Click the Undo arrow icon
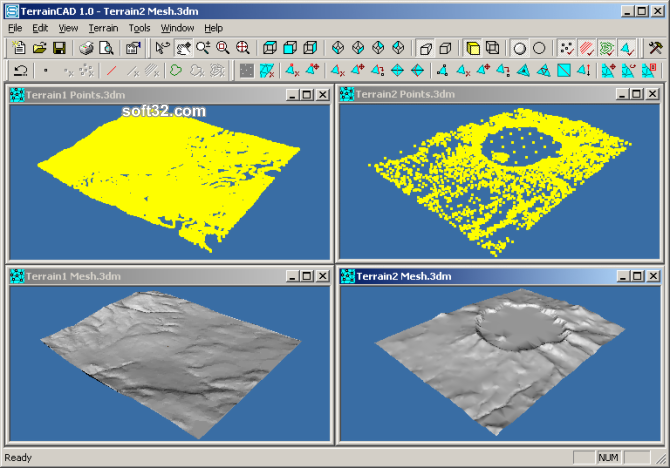This screenshot has width=670, height=468. coord(20,71)
